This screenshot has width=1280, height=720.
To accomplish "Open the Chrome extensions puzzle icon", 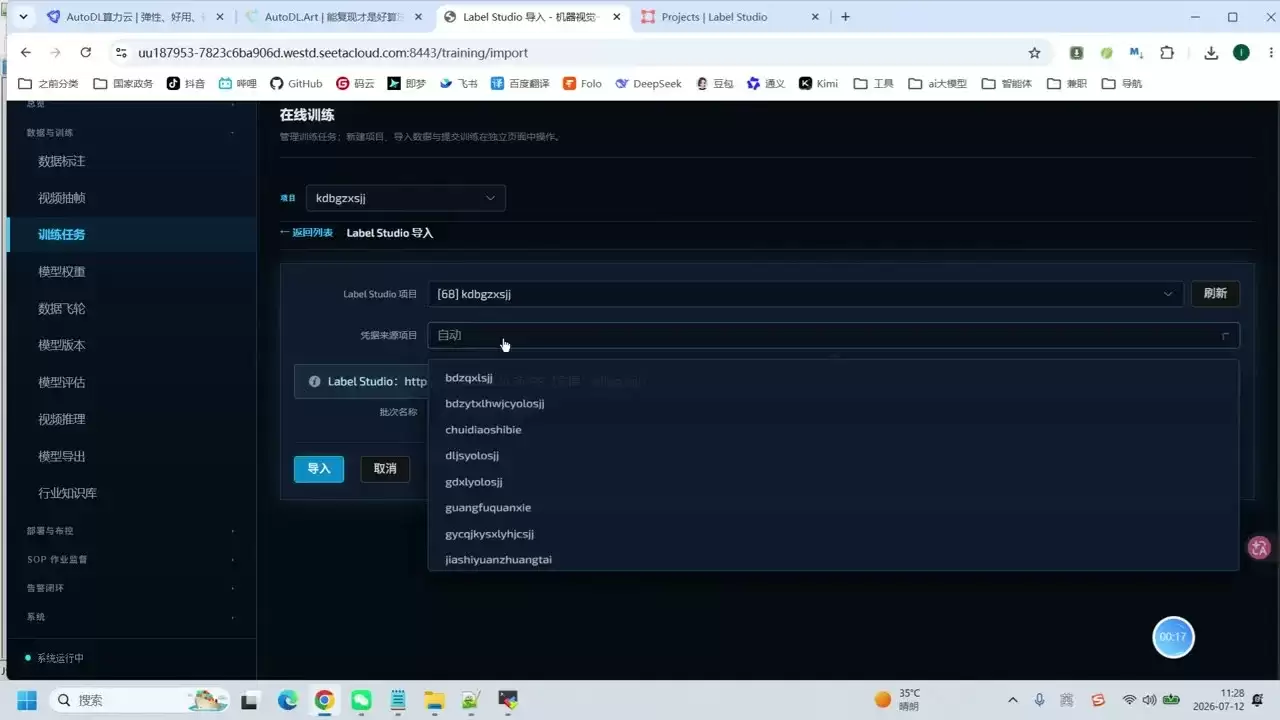I will (1167, 52).
